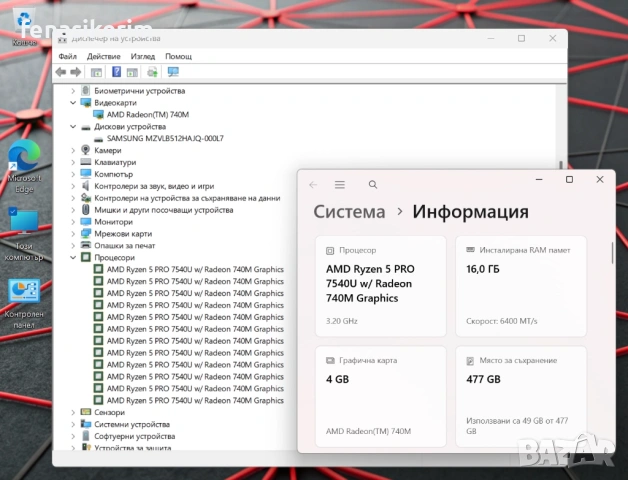
Task: Click the Settings back arrow
Action: click(313, 185)
